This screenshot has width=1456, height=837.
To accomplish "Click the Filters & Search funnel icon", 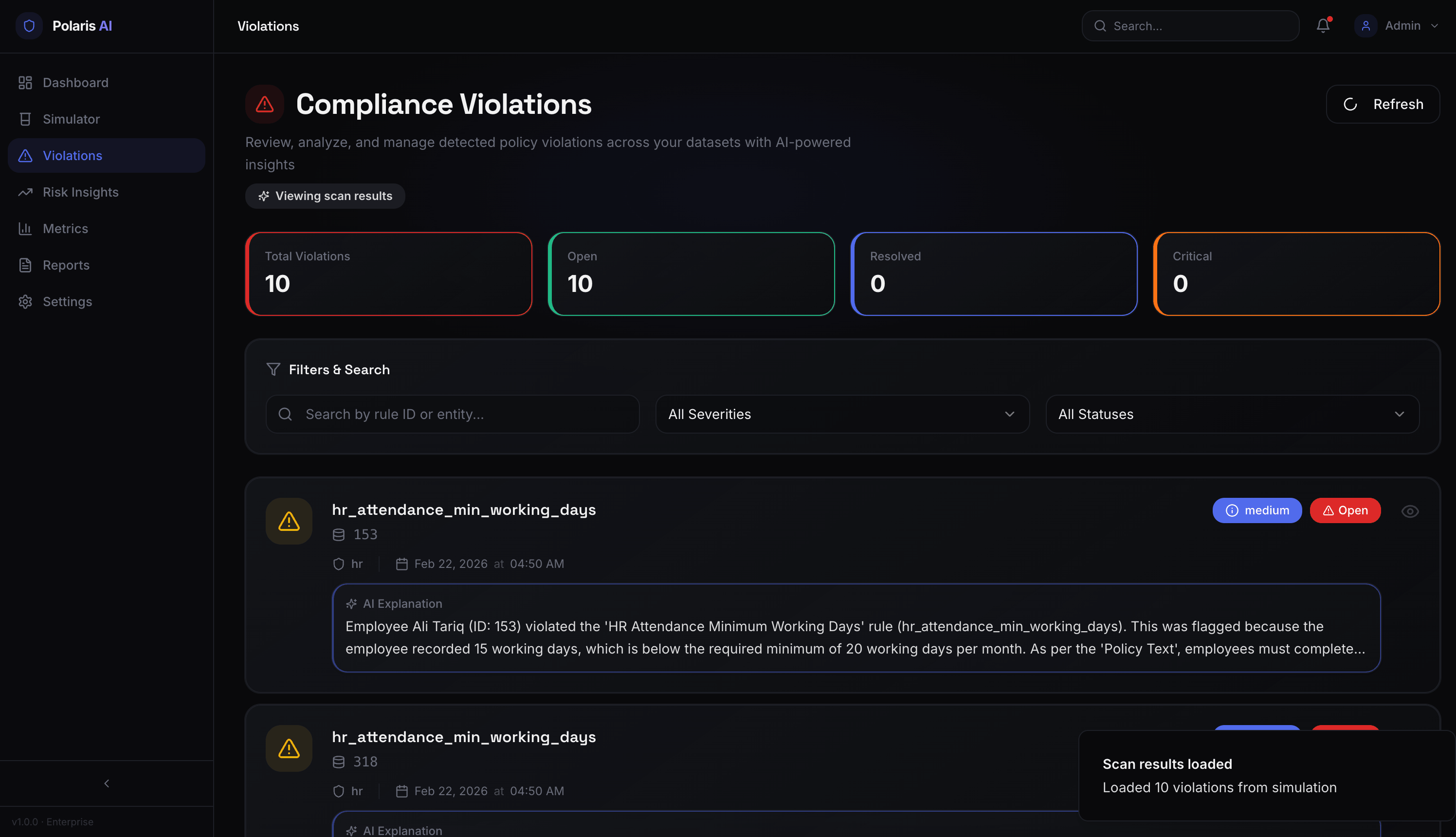I will tap(273, 369).
